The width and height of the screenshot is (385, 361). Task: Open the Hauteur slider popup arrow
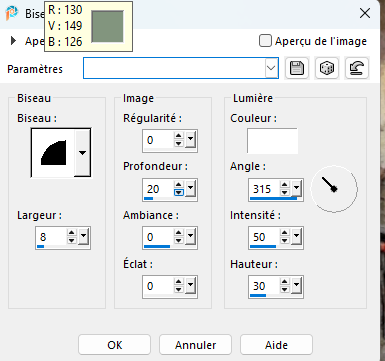pos(296,285)
